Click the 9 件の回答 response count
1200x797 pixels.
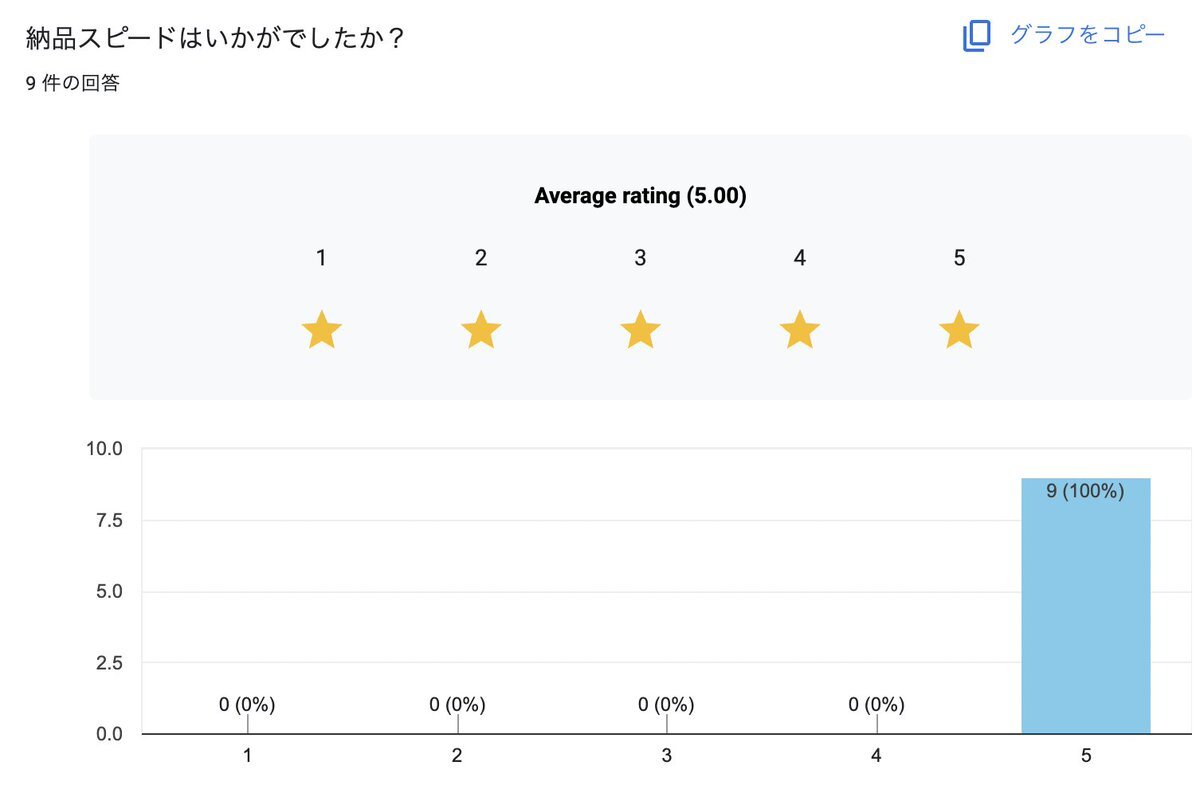point(72,83)
